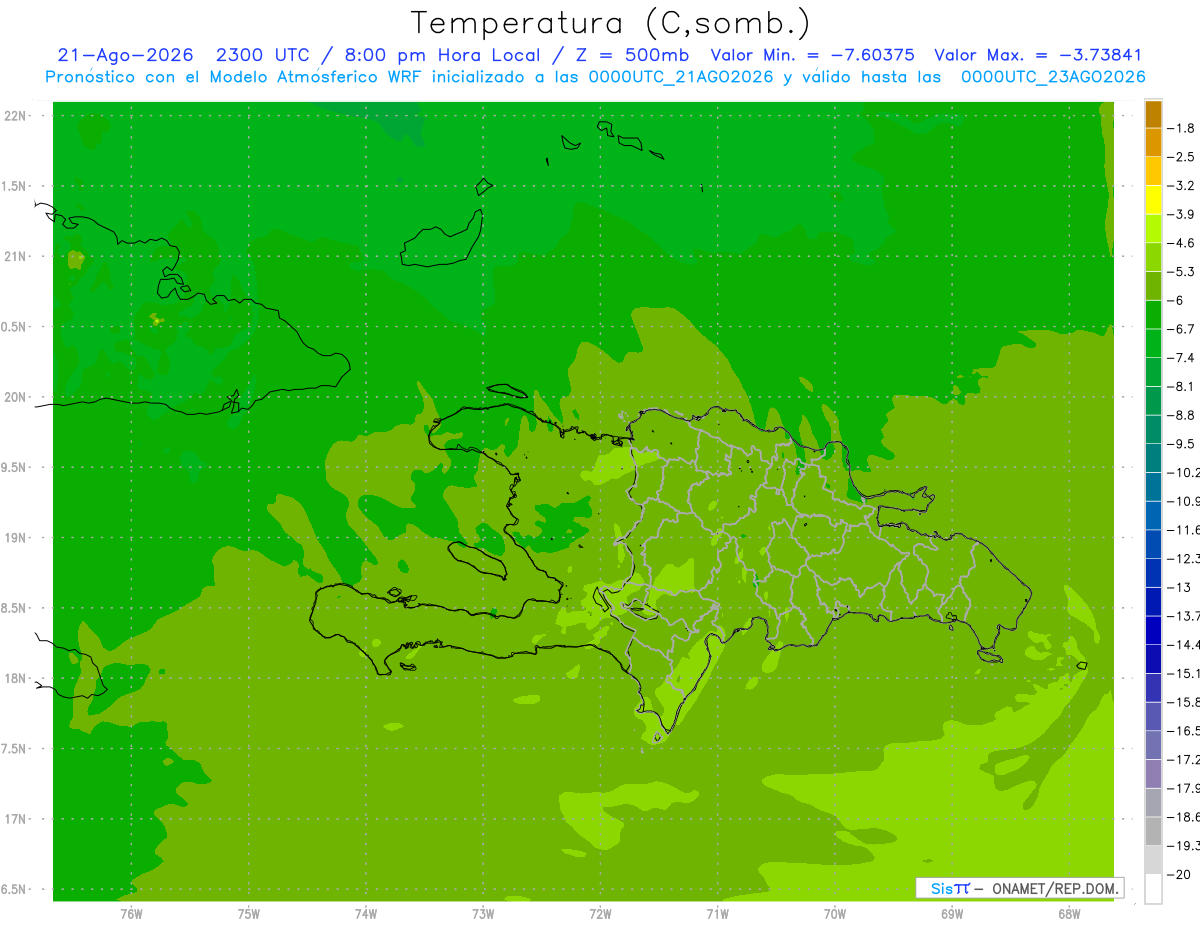Image resolution: width=1200 pixels, height=927 pixels.
Task: Click the '-19.3' colorbar value
Action: pyautogui.click(x=1184, y=846)
